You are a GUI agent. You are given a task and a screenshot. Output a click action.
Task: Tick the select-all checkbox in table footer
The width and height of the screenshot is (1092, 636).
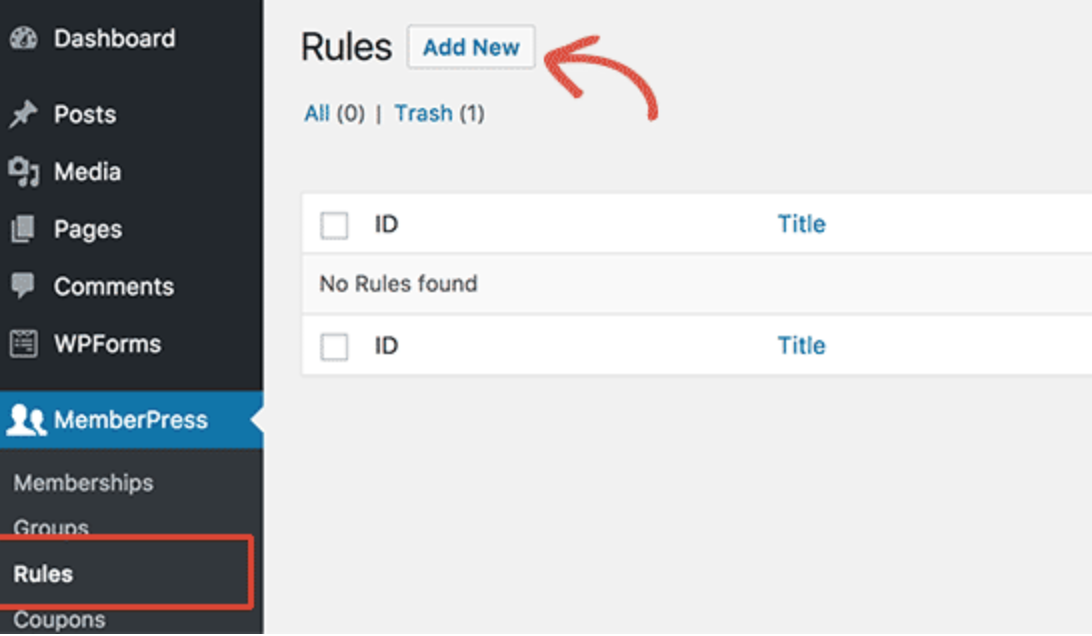coord(334,347)
